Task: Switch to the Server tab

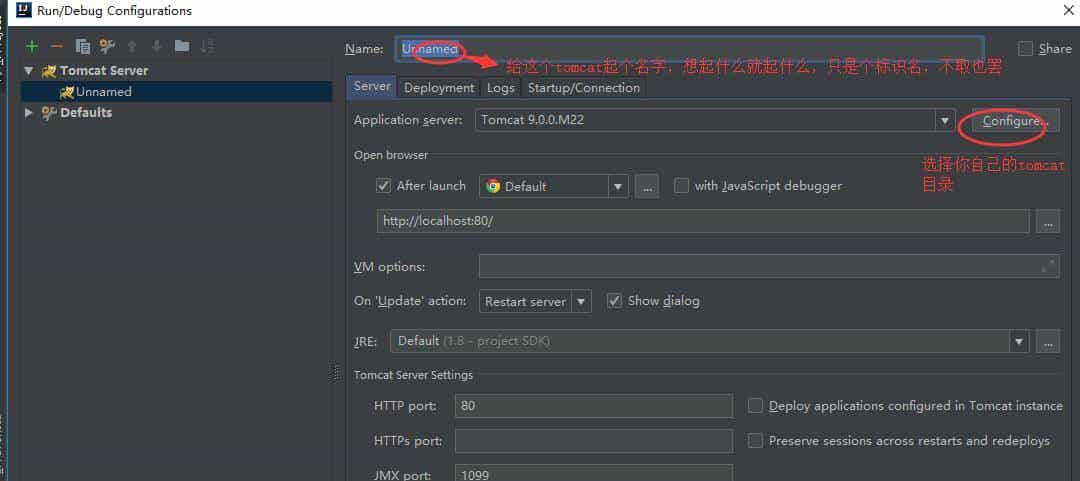Action: [x=372, y=87]
